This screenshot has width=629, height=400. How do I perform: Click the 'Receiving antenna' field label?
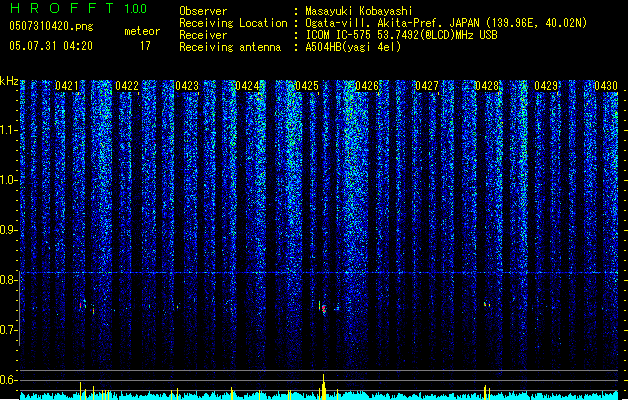coord(230,47)
